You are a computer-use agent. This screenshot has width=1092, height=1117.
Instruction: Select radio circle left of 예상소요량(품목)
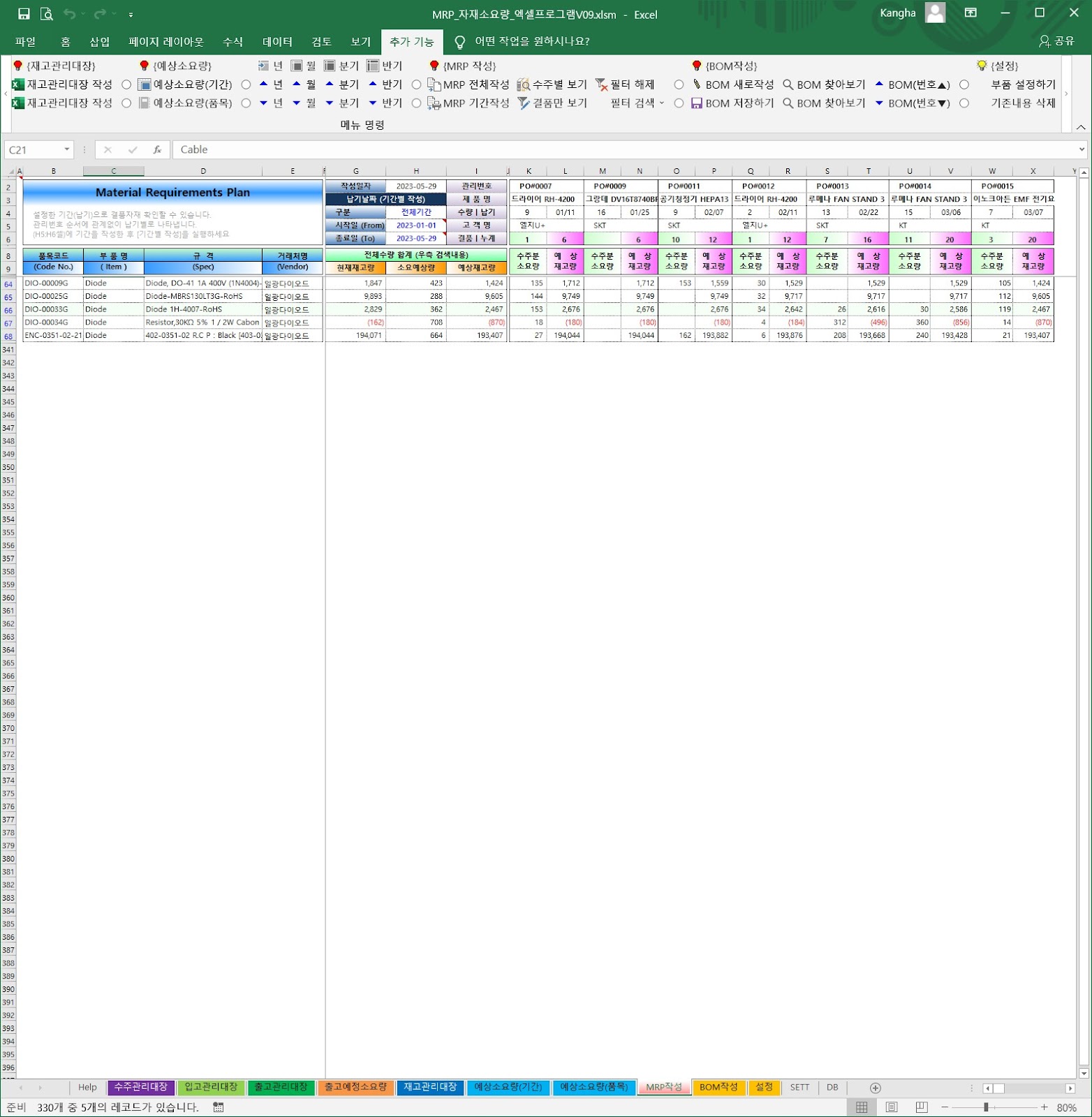click(x=126, y=103)
